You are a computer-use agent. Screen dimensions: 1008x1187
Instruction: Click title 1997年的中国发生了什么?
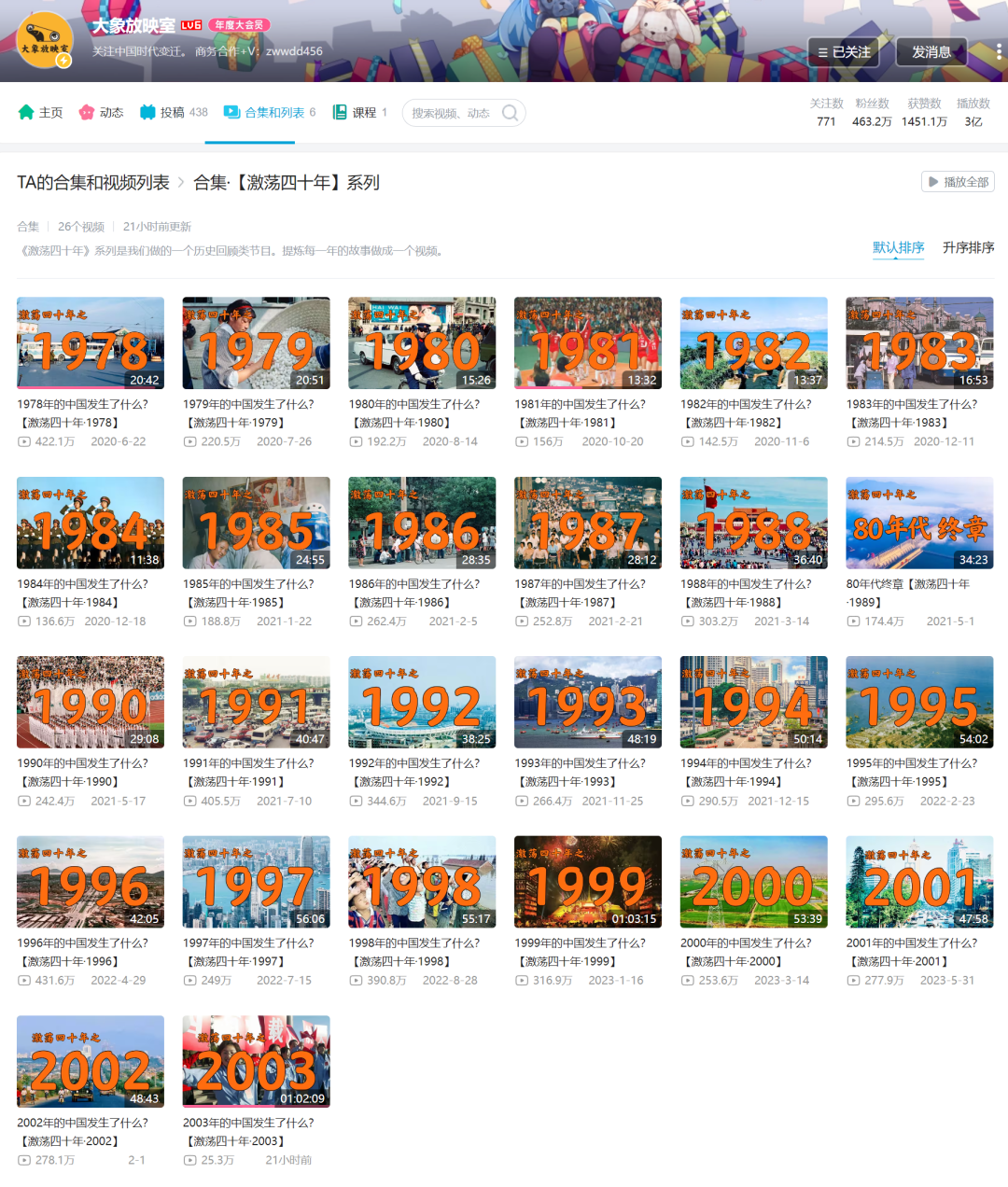[248, 943]
